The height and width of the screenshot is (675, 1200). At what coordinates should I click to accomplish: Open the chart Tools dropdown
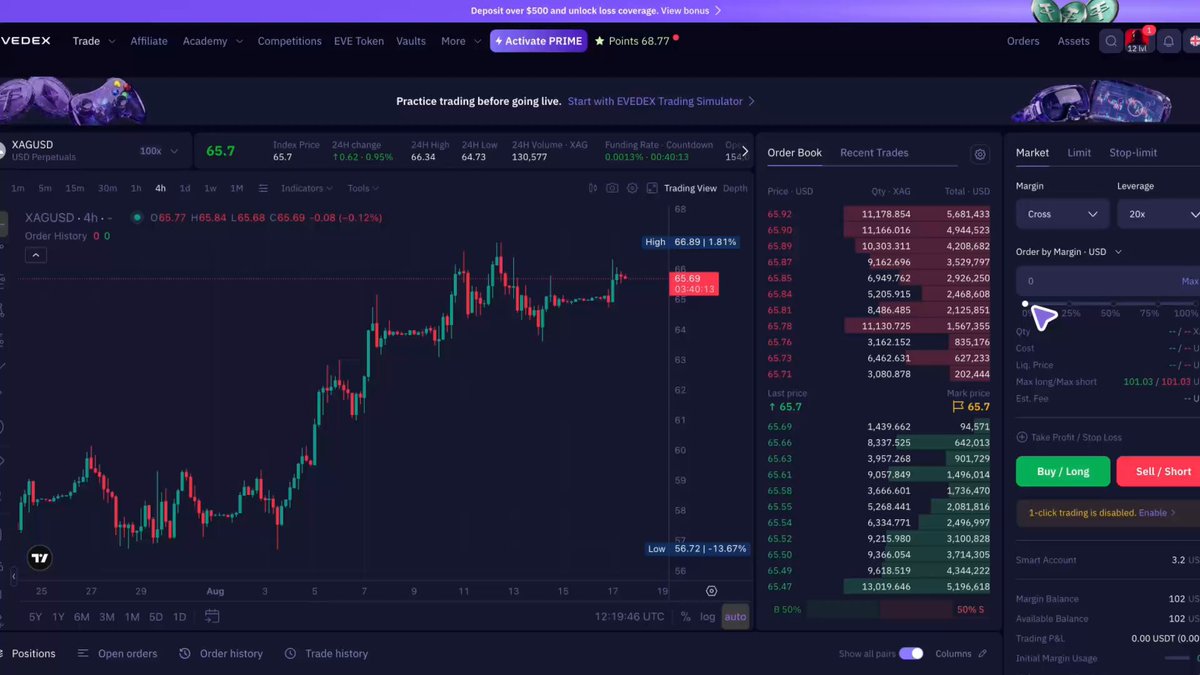click(x=364, y=188)
